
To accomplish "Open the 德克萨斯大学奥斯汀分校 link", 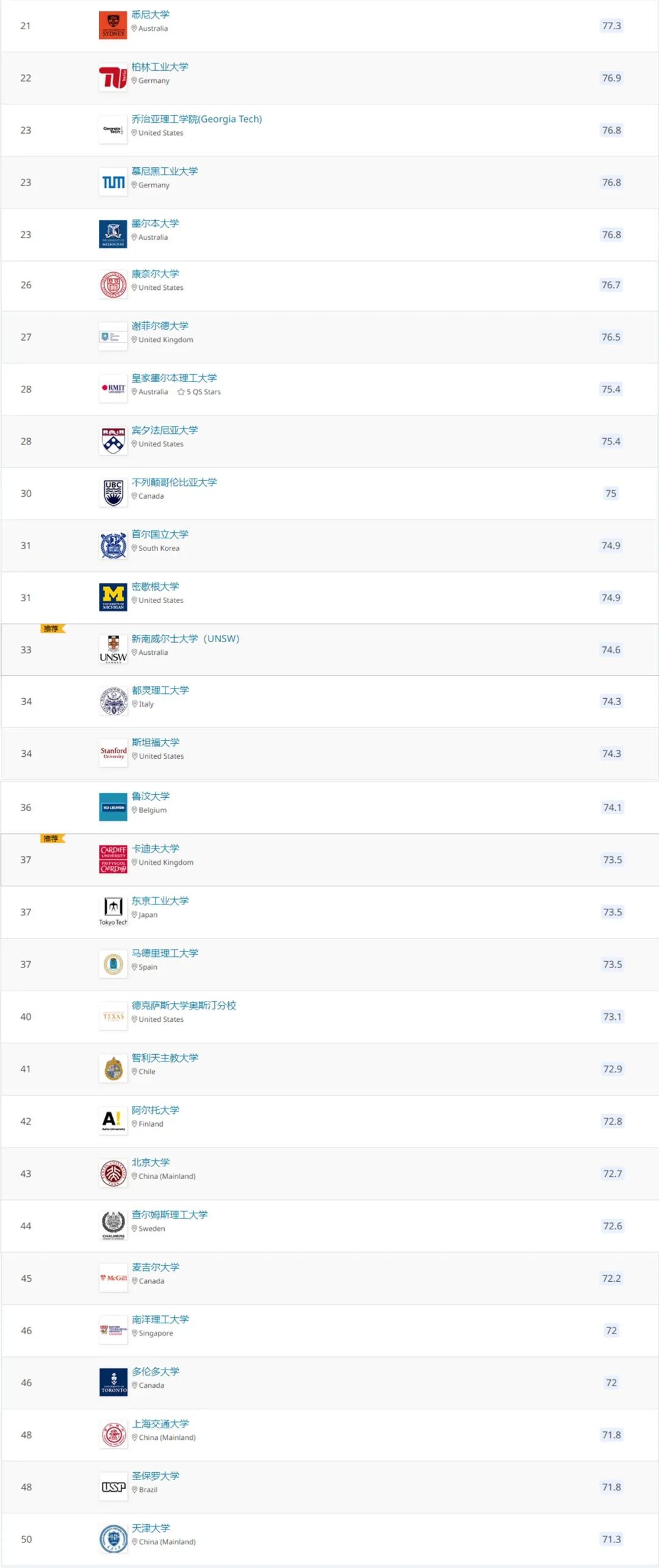I will pyautogui.click(x=184, y=1005).
